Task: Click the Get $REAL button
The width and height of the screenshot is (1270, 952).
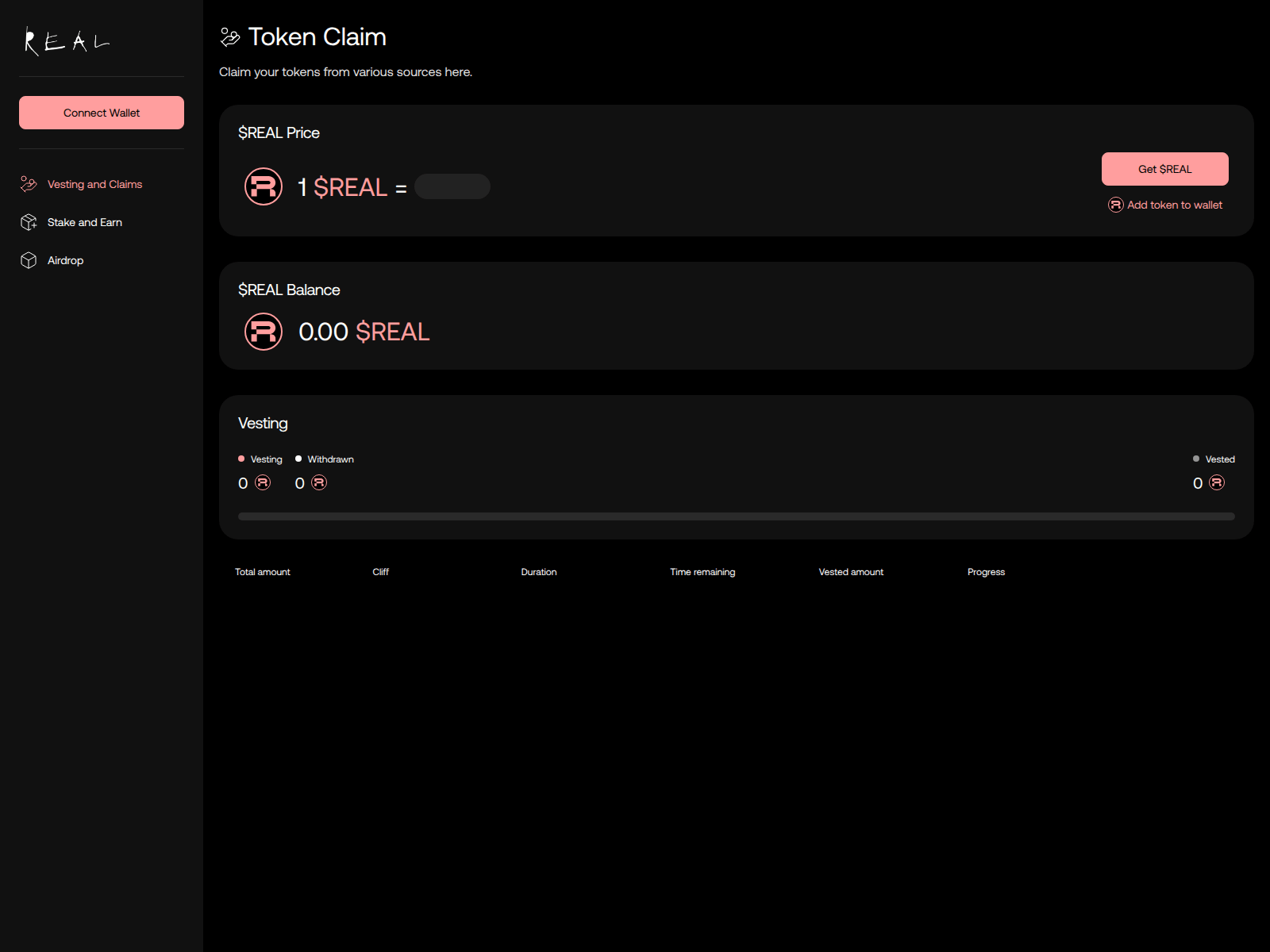Action: (1164, 168)
